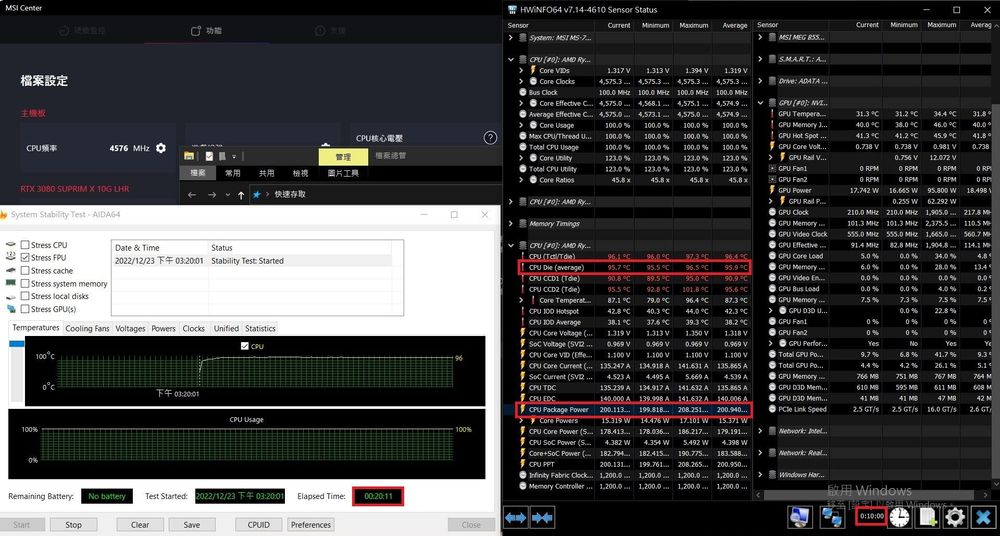
Task: Open HWiNFO settings gear icon
Action: click(955, 517)
